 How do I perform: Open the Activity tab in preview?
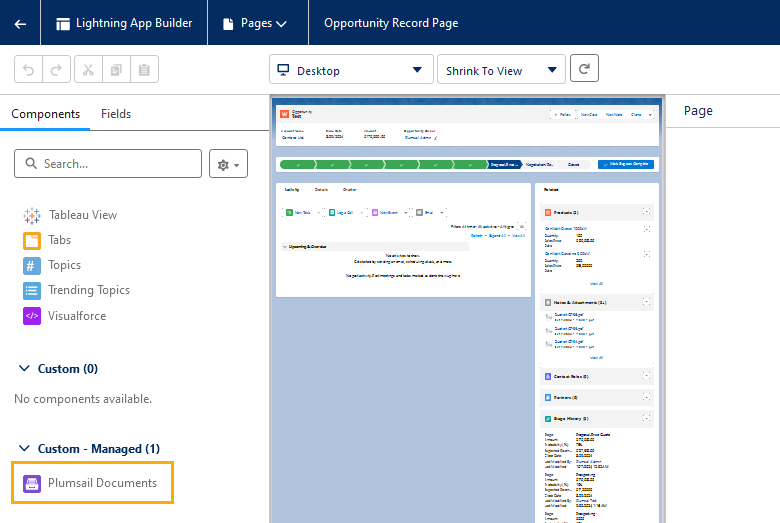pos(292,190)
